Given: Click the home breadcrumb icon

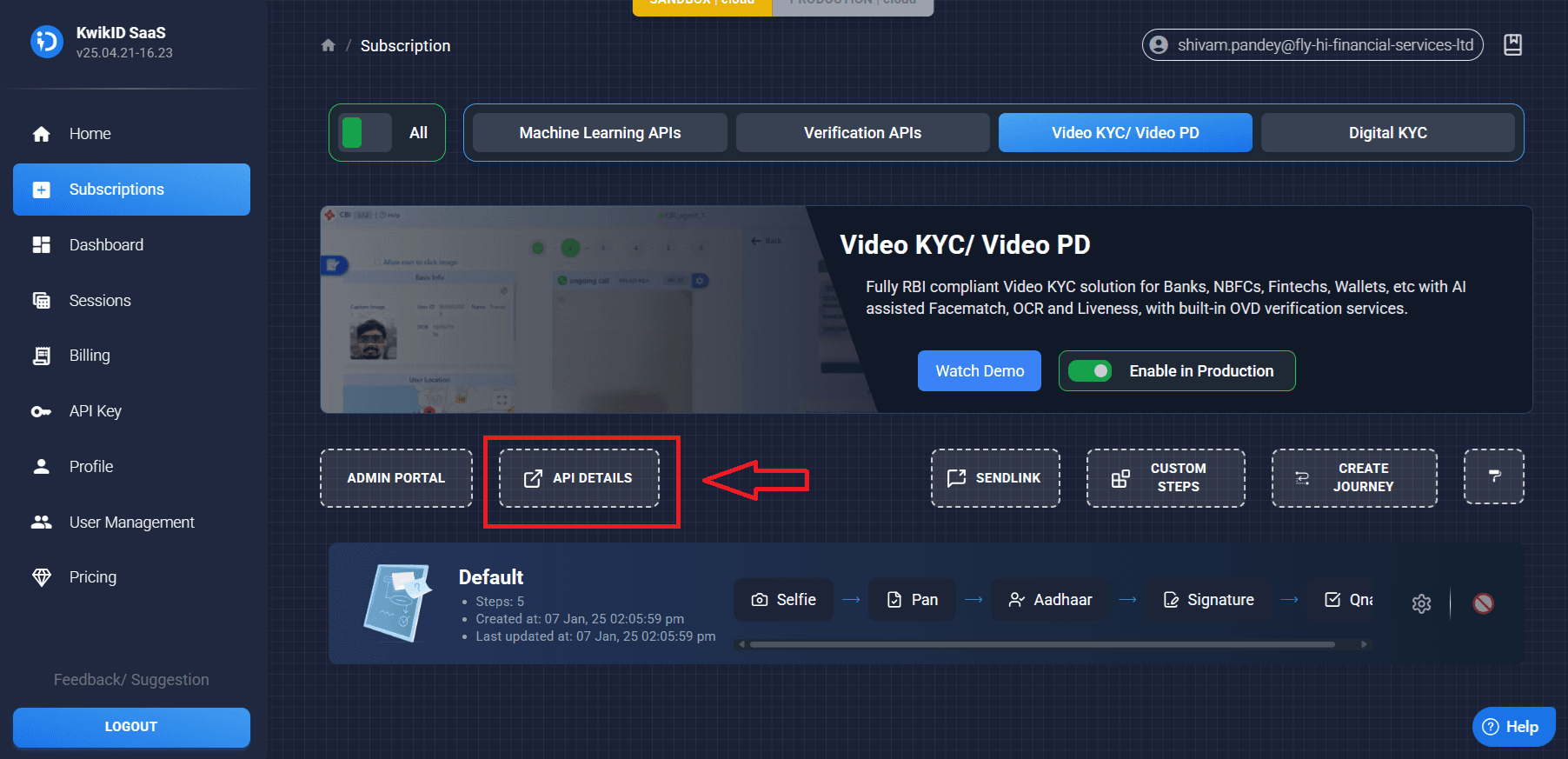Looking at the screenshot, I should pos(328,45).
